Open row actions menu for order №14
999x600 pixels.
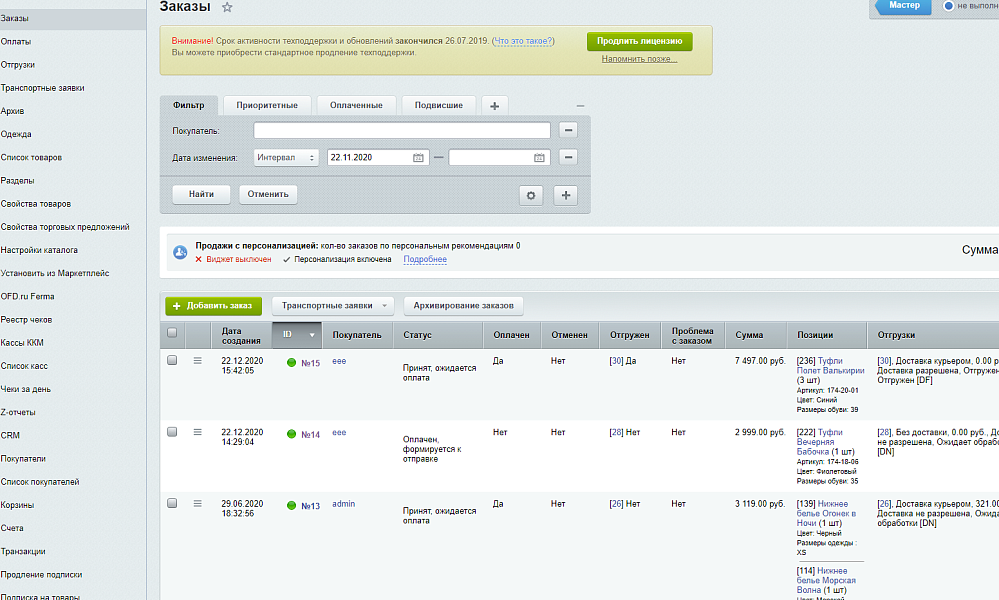pyautogui.click(x=197, y=432)
